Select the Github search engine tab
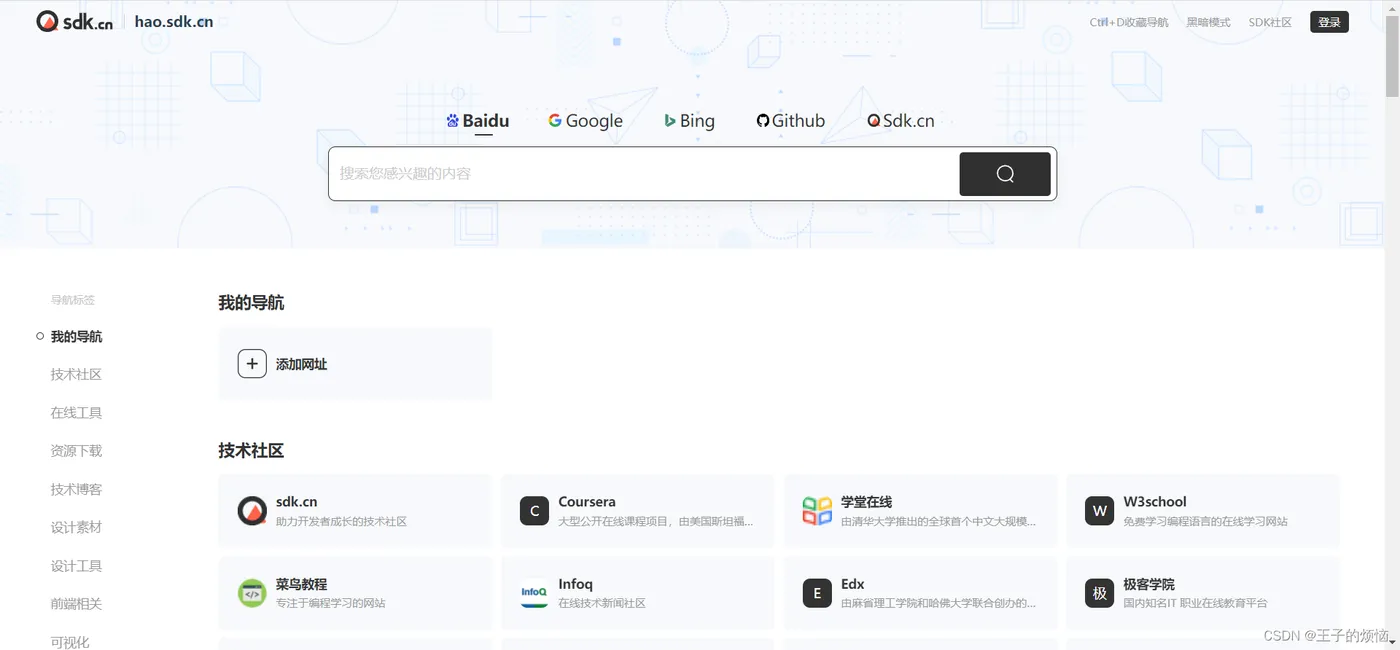 pyautogui.click(x=790, y=121)
